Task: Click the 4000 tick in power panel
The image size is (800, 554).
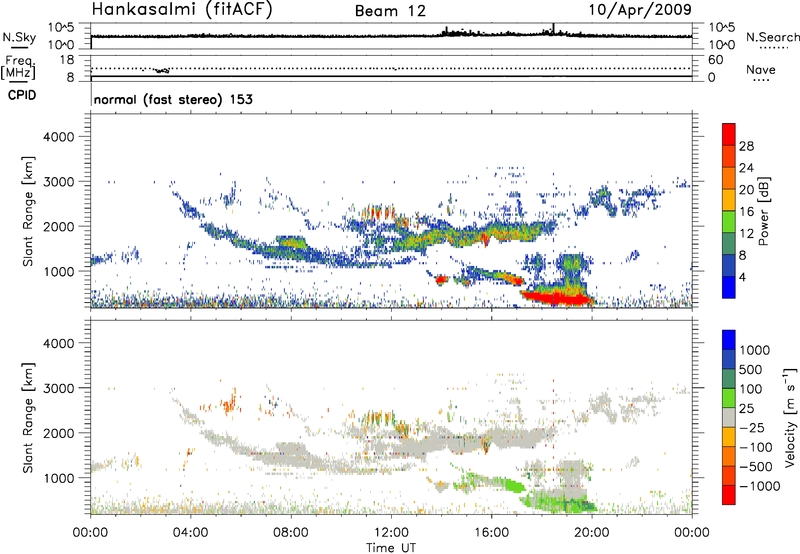Action: pos(59,137)
